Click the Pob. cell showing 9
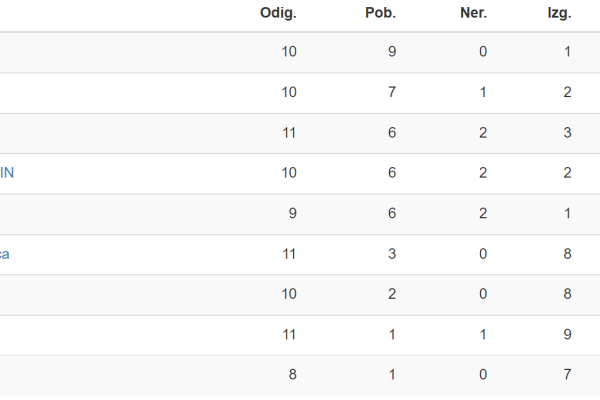This screenshot has width=600, height=400. coord(392,52)
